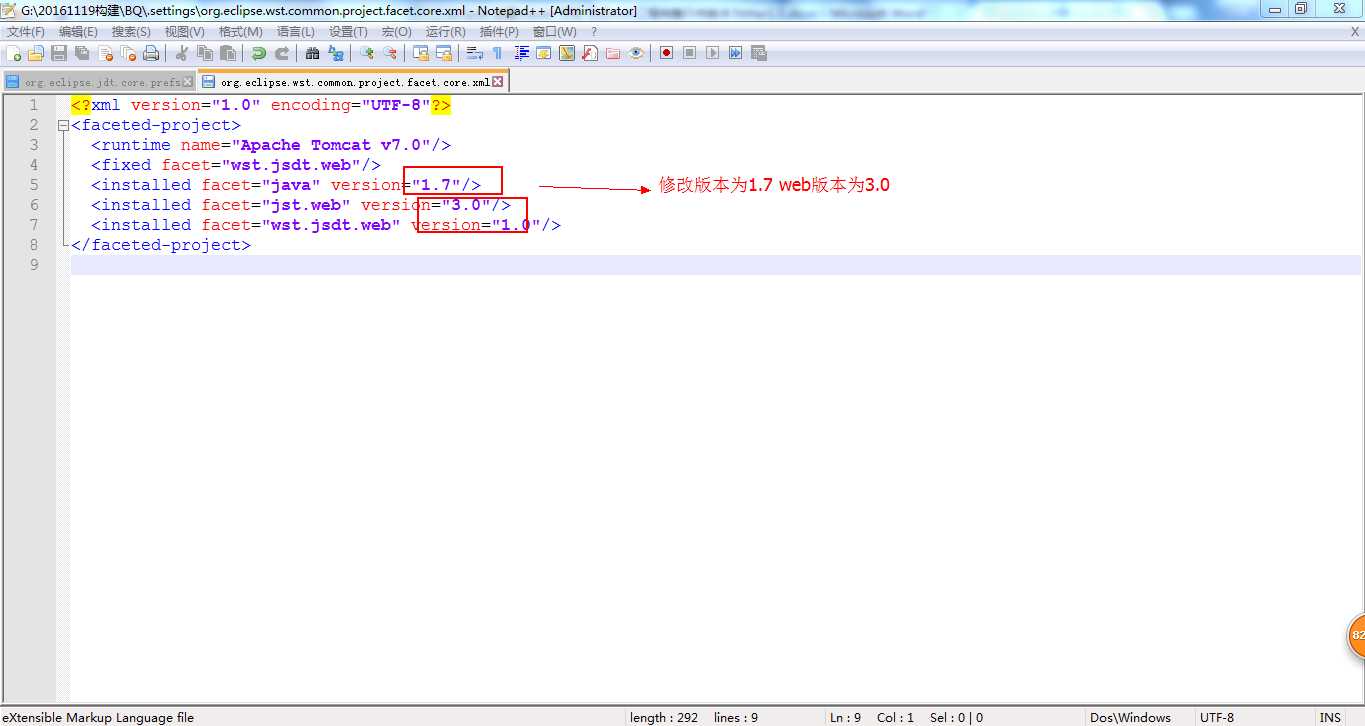Click the Close All toolbar icon
Image resolution: width=1365 pixels, height=726 pixels.
click(x=128, y=53)
